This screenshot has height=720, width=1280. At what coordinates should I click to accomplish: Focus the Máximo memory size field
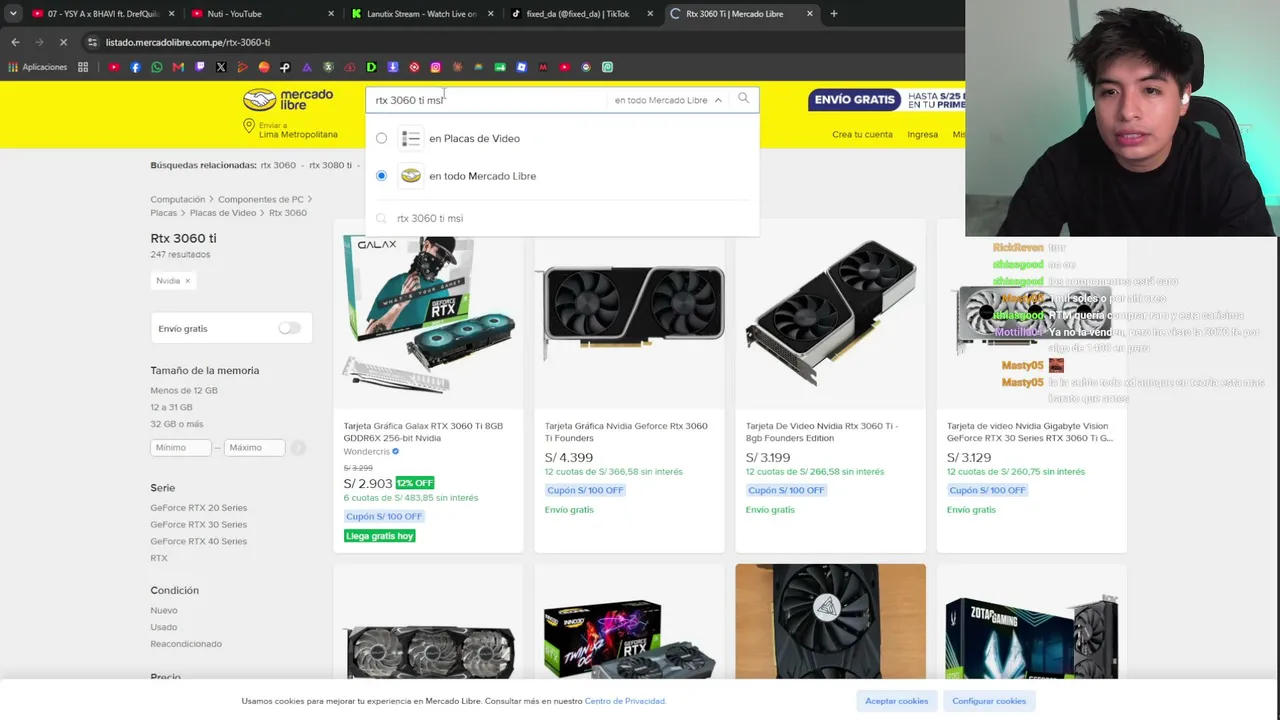pyautogui.click(x=254, y=448)
